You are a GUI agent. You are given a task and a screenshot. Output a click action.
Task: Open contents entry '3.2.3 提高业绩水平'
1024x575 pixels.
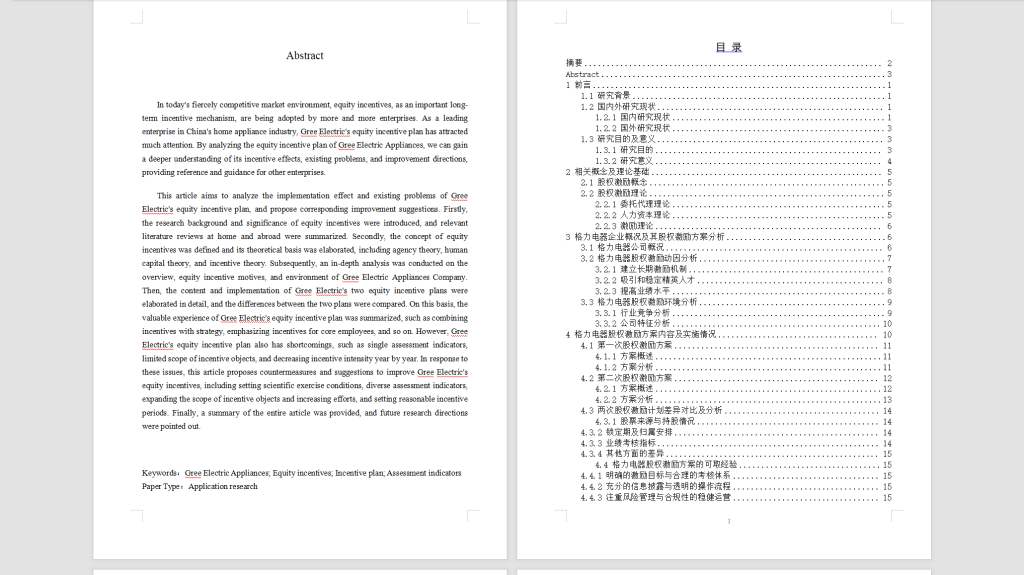click(743, 291)
